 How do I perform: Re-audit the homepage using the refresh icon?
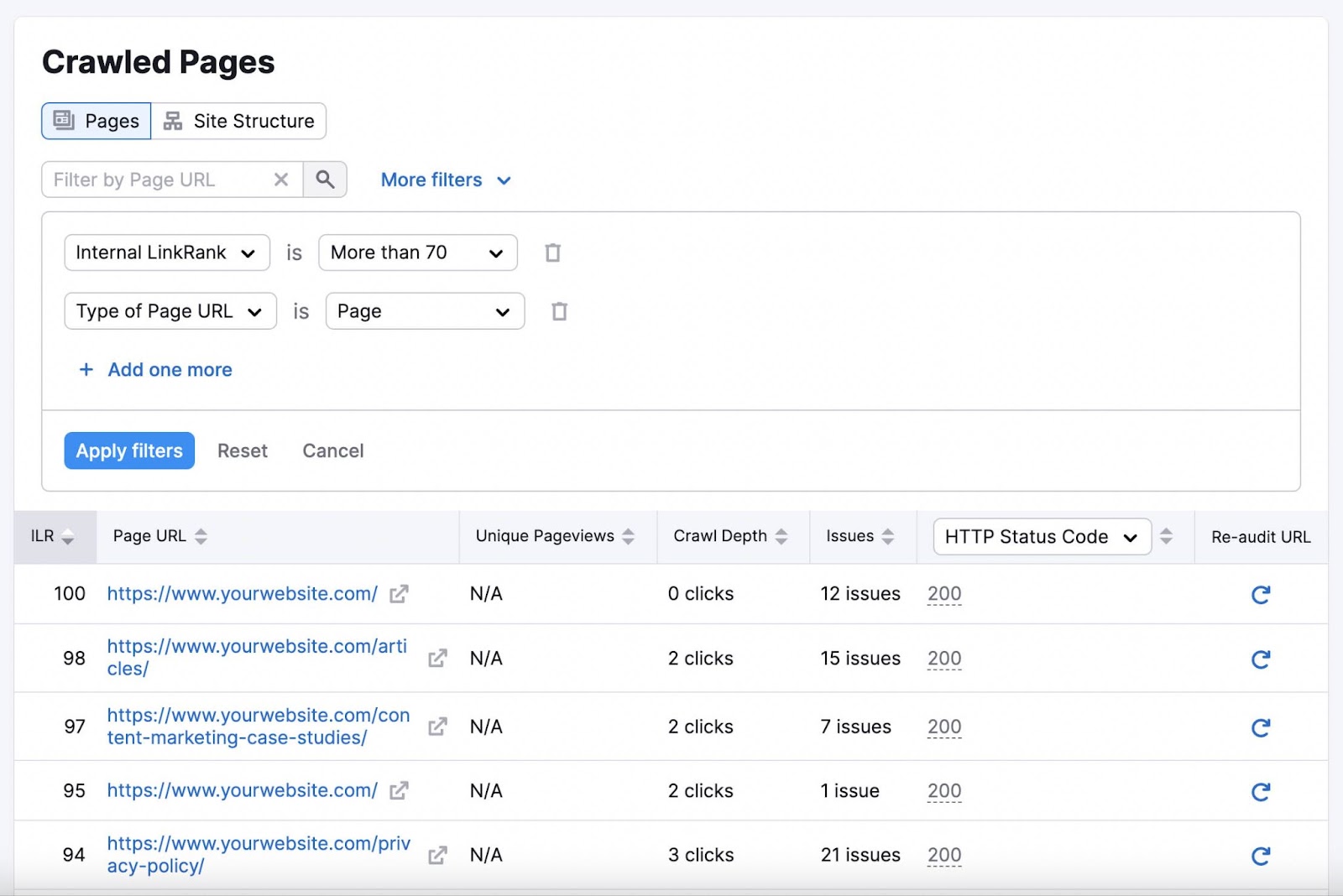coord(1260,595)
